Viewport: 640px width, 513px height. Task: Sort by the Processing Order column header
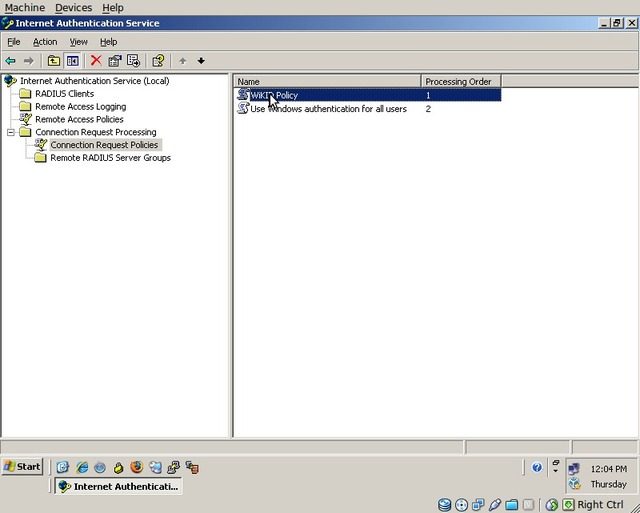tap(460, 81)
